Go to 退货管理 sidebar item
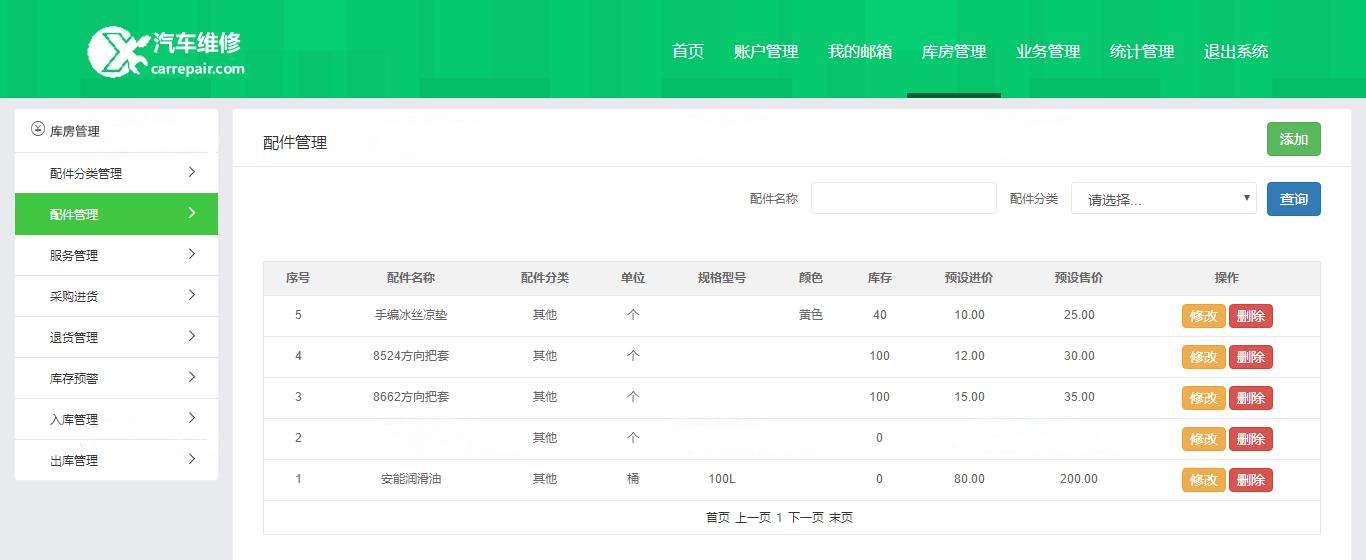 (74, 337)
